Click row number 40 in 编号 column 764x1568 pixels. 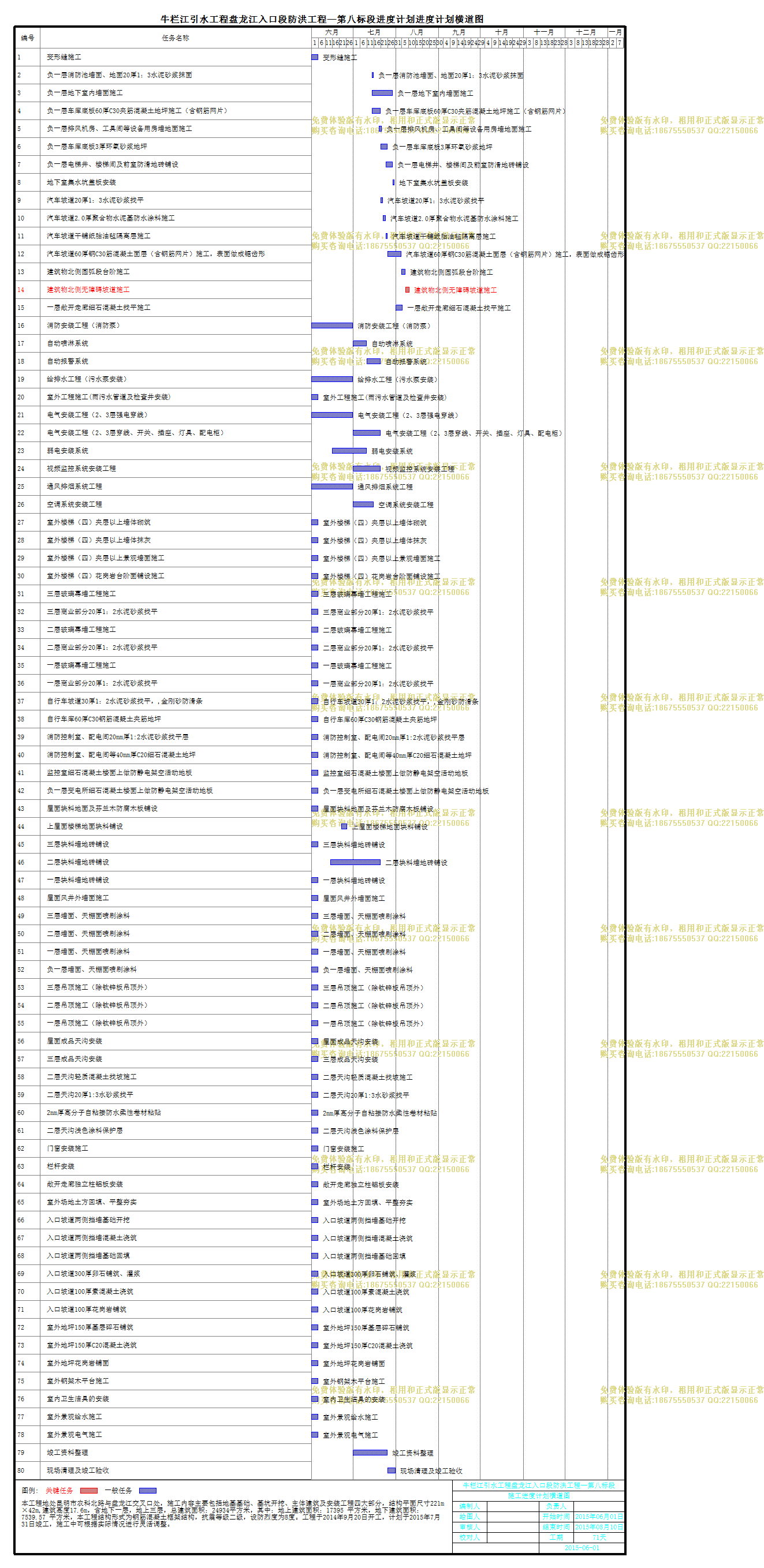click(21, 755)
